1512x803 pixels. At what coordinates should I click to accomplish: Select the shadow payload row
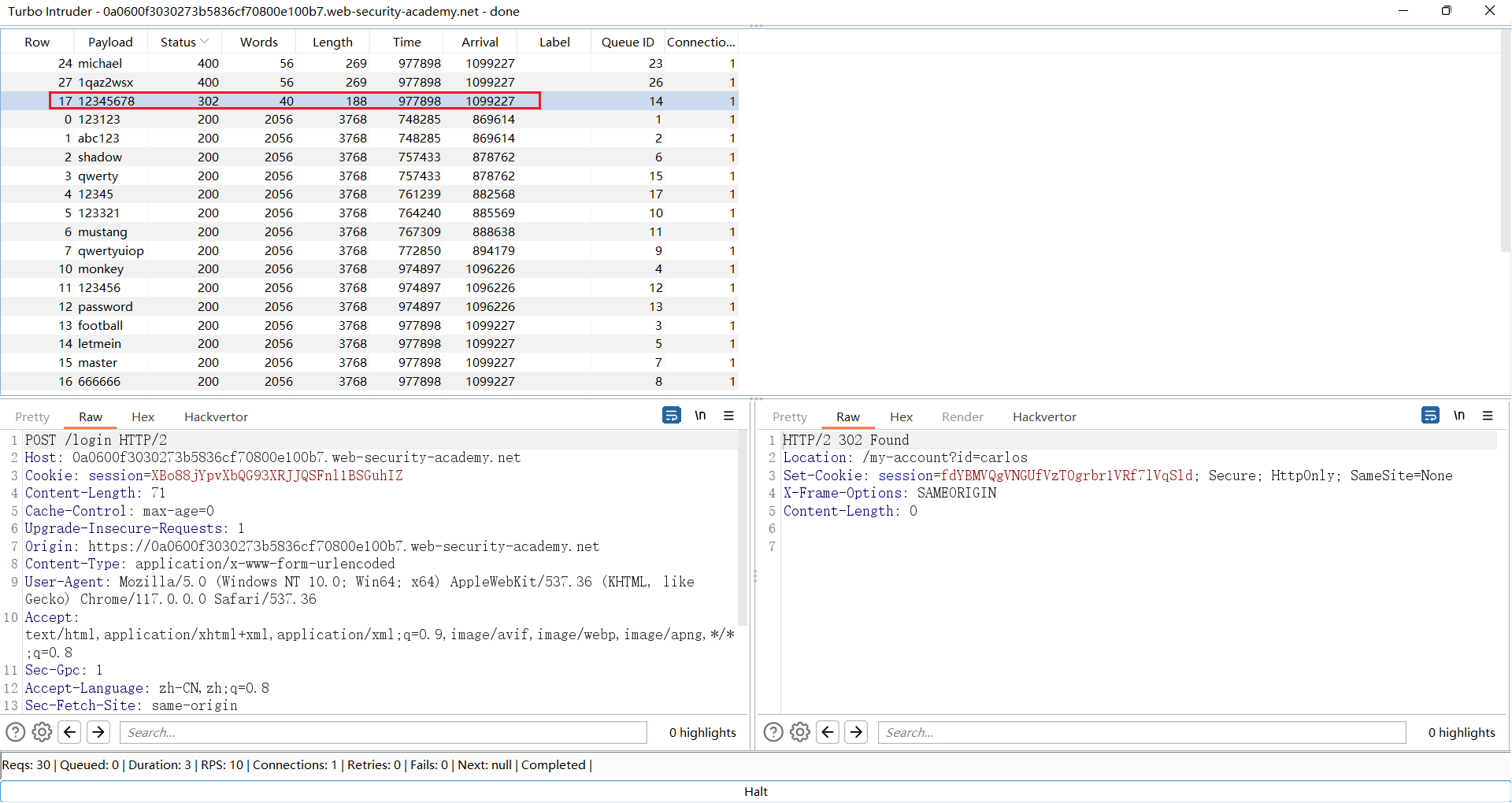point(369,157)
